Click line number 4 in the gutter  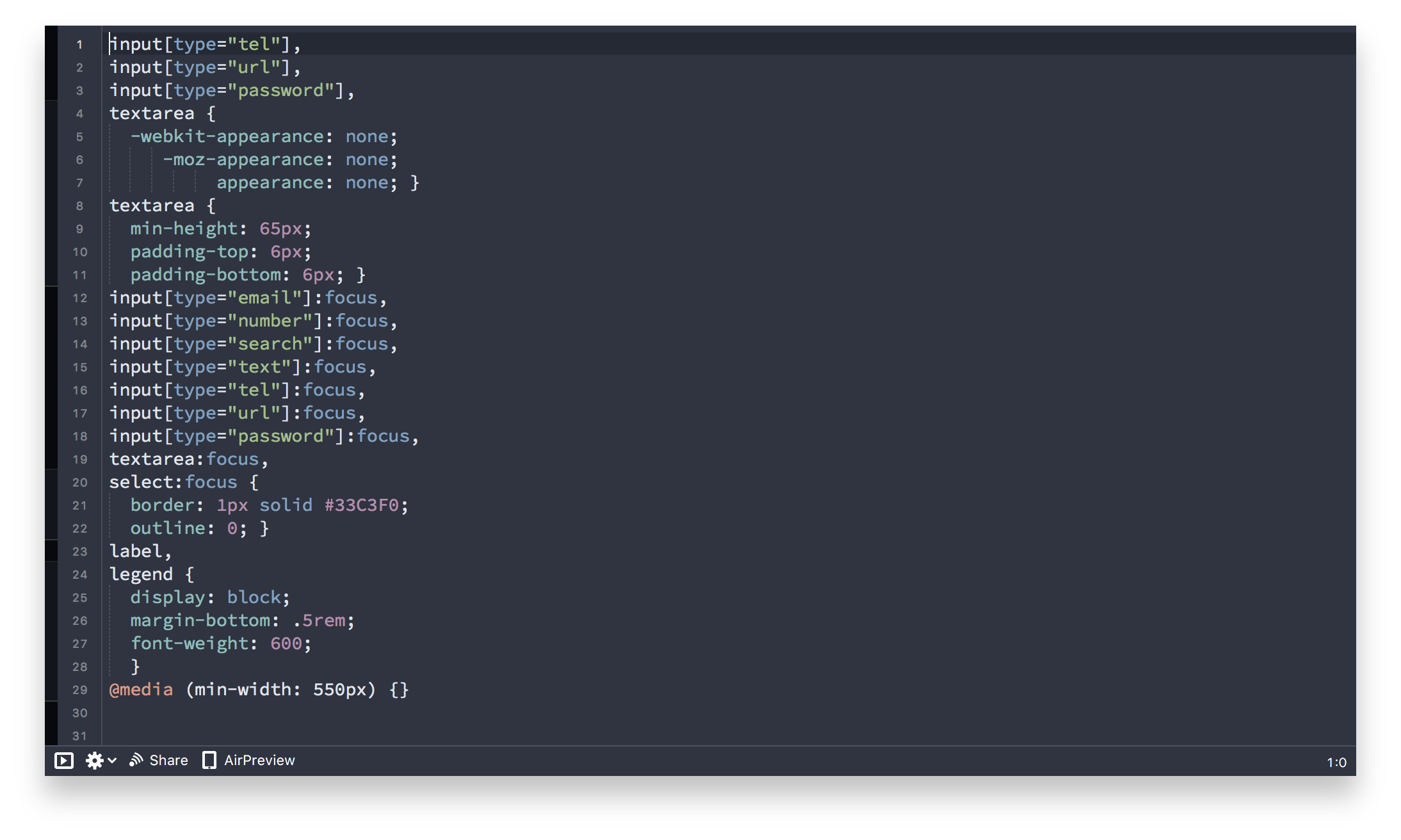79,114
